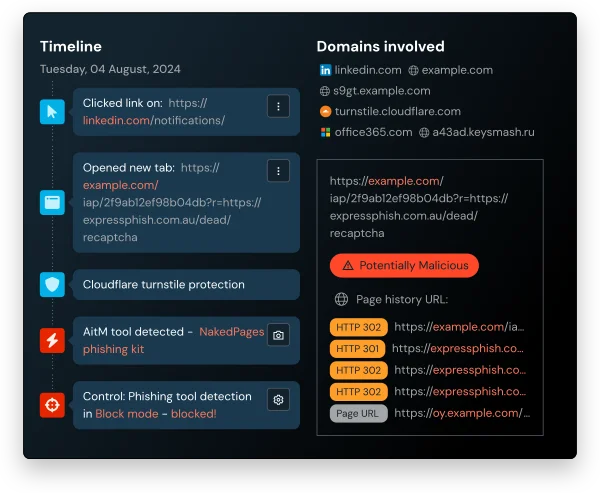Click the lightning bolt icon for AitM tool detected

[x=52, y=340]
